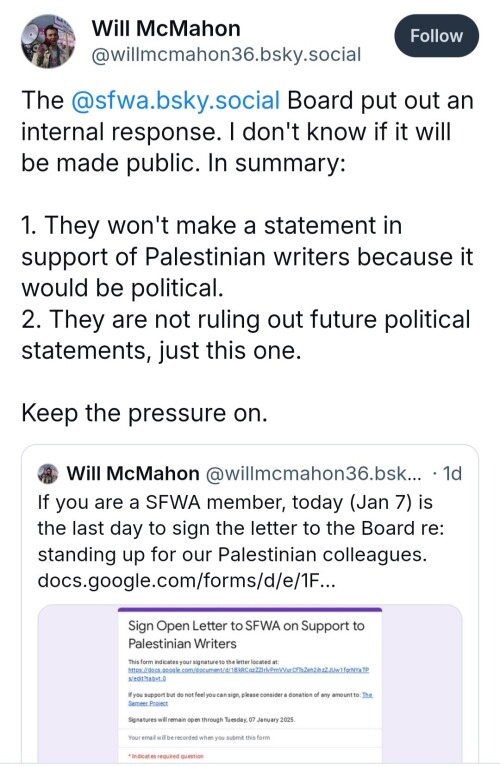Open the docs.google.com/forms link

[186, 580]
